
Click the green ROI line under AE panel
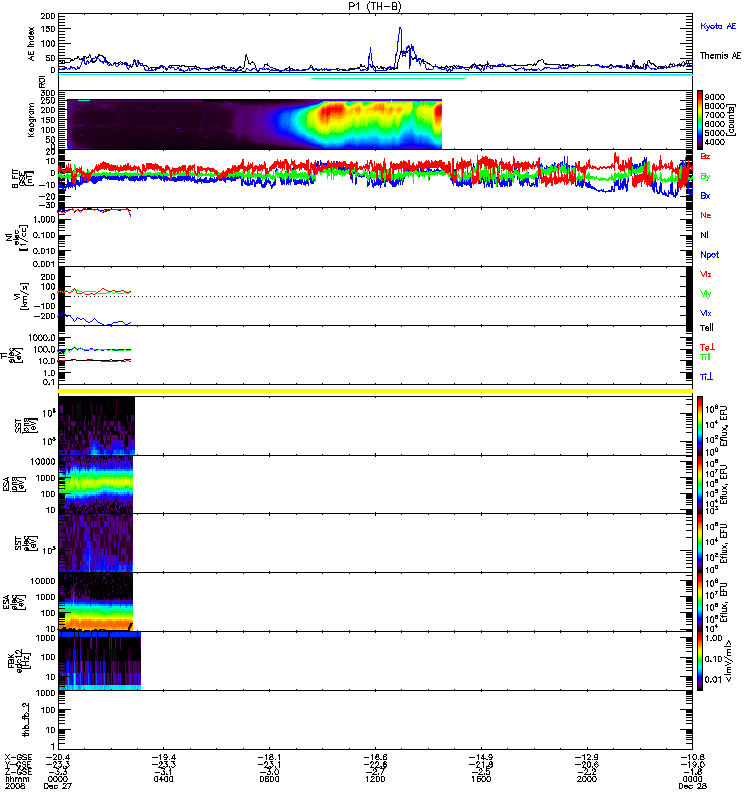point(388,79)
